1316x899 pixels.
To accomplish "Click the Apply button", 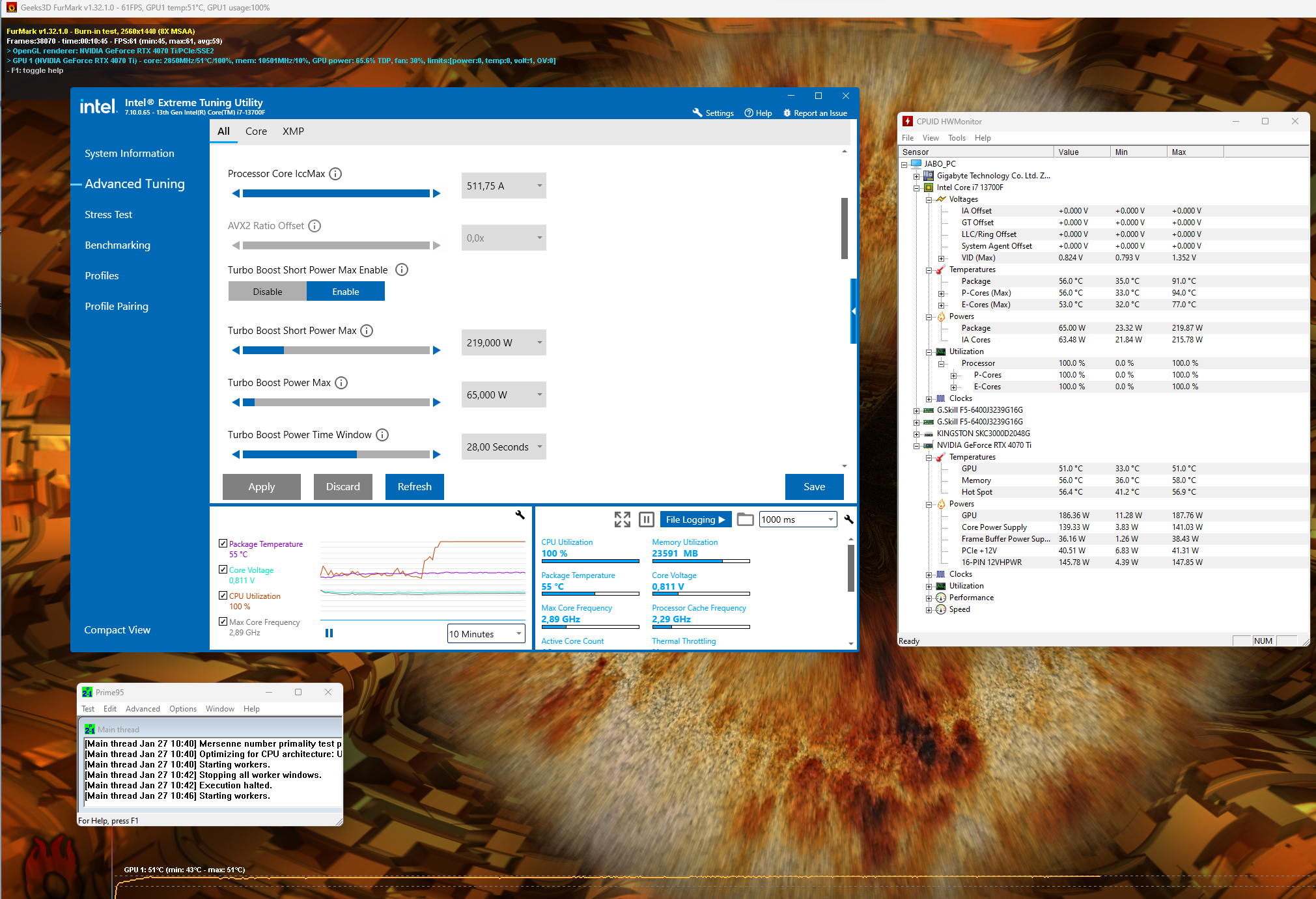I will pyautogui.click(x=261, y=486).
